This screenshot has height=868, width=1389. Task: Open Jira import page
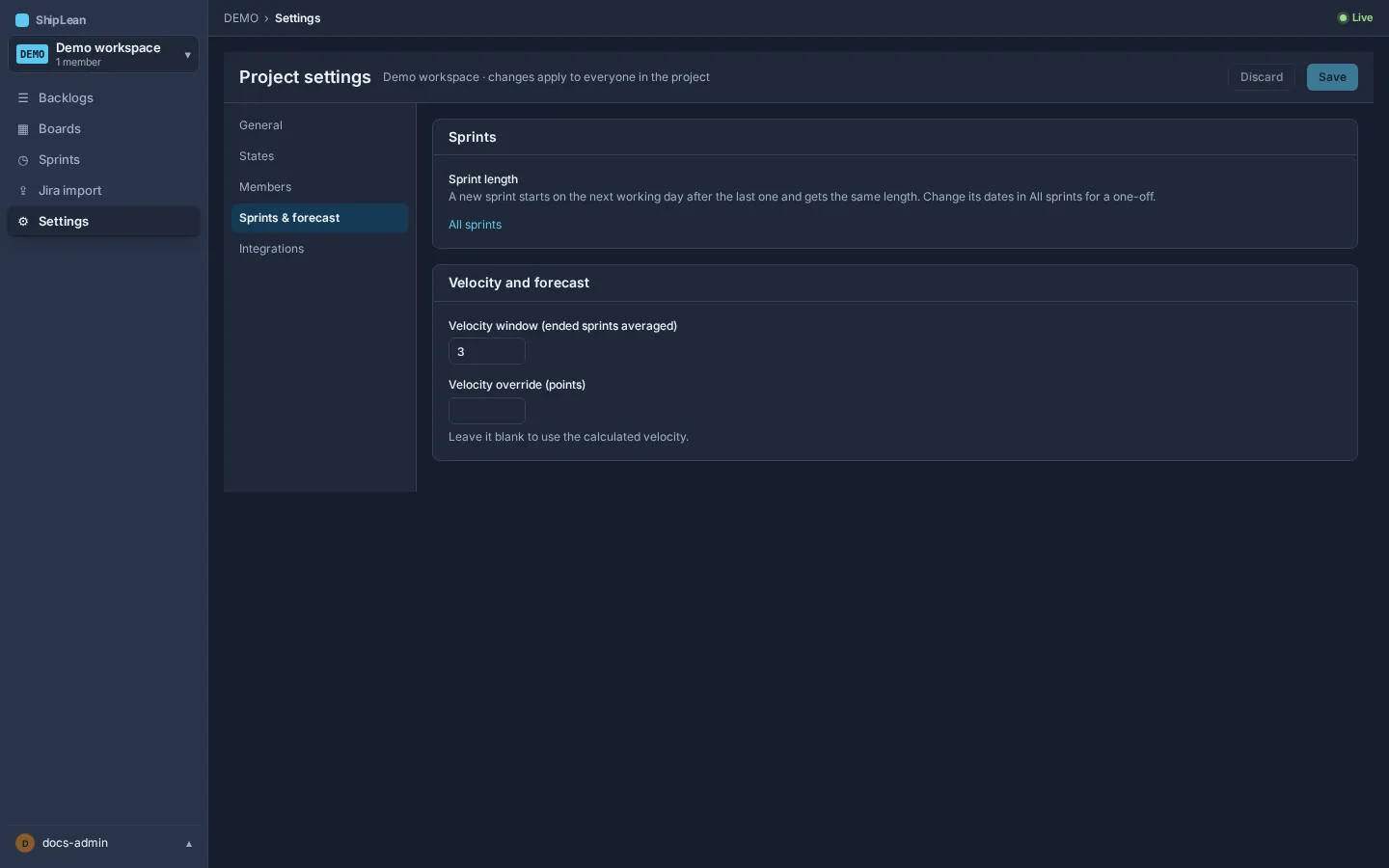(x=104, y=191)
